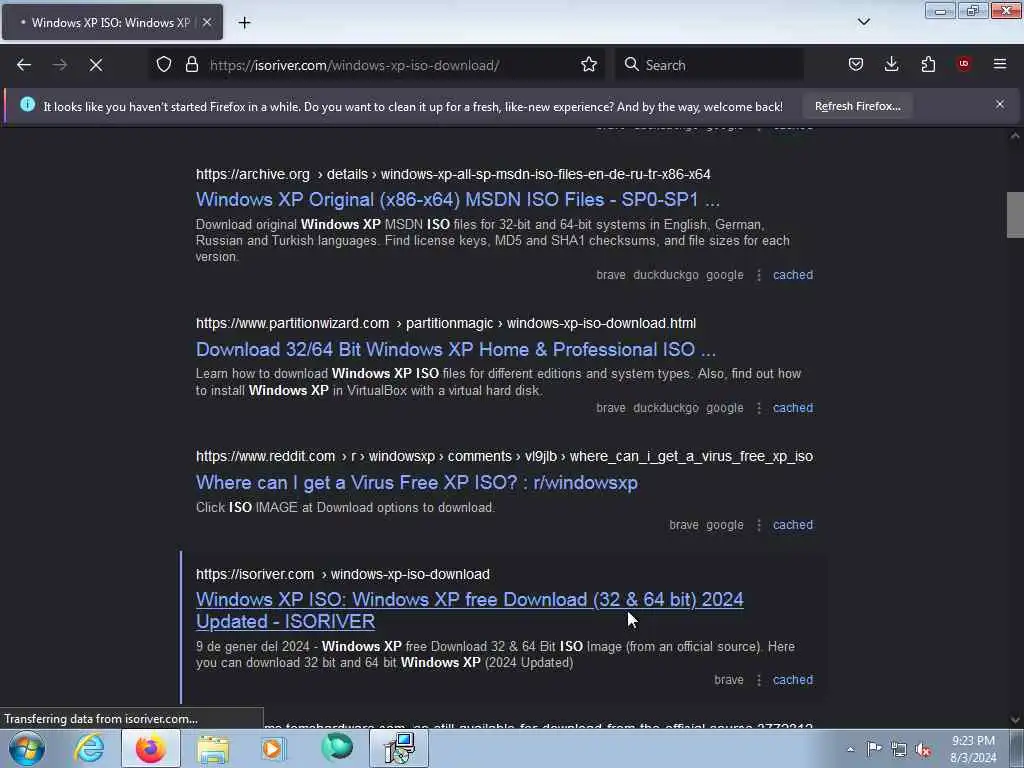Select the Windows XP ISO tab

pyautogui.click(x=112, y=23)
